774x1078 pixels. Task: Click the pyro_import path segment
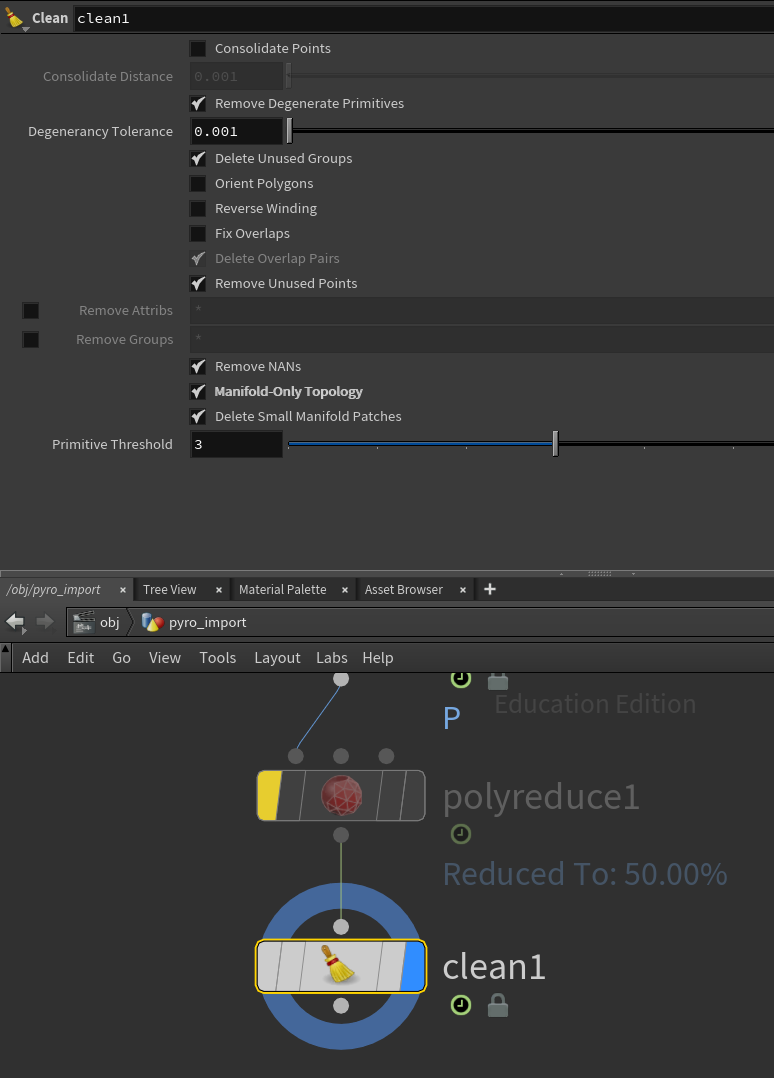194,622
